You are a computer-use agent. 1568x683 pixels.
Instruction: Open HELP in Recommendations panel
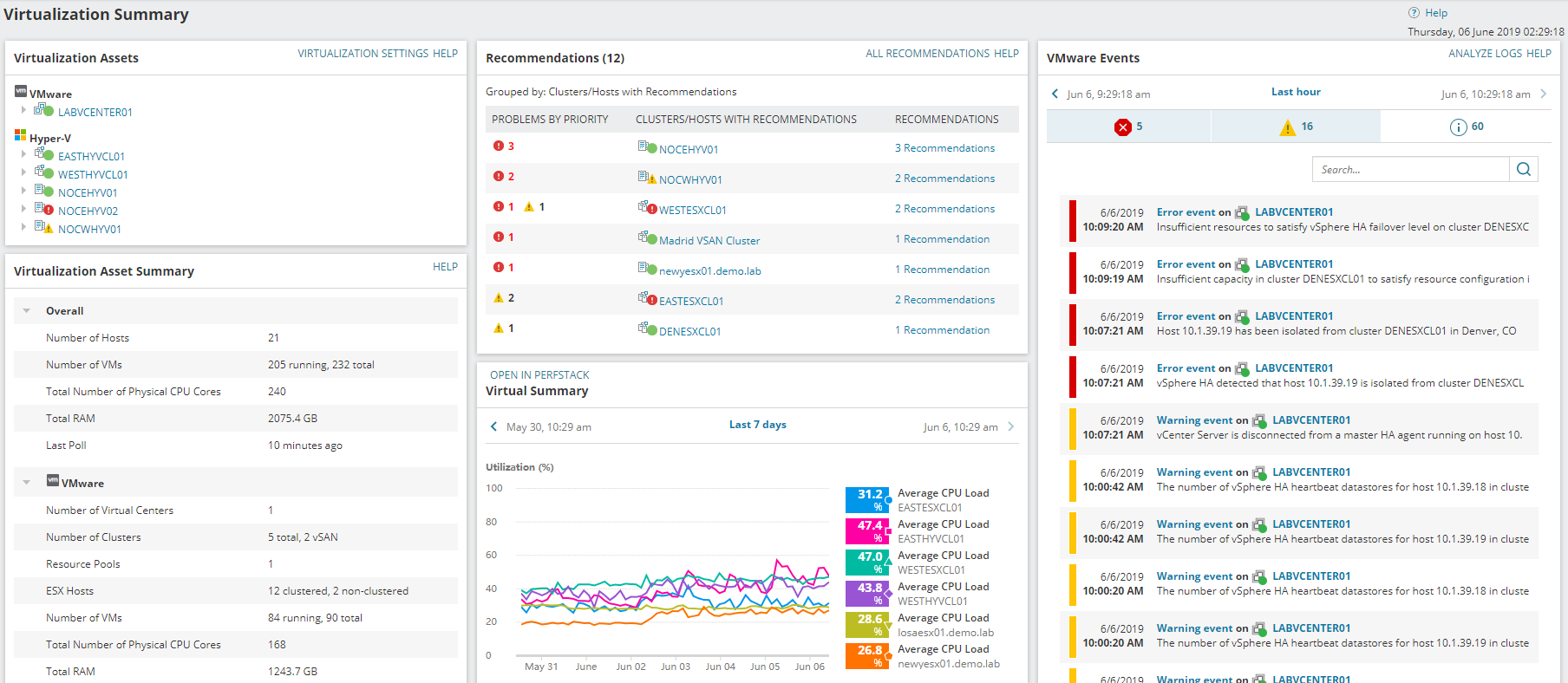[1006, 54]
